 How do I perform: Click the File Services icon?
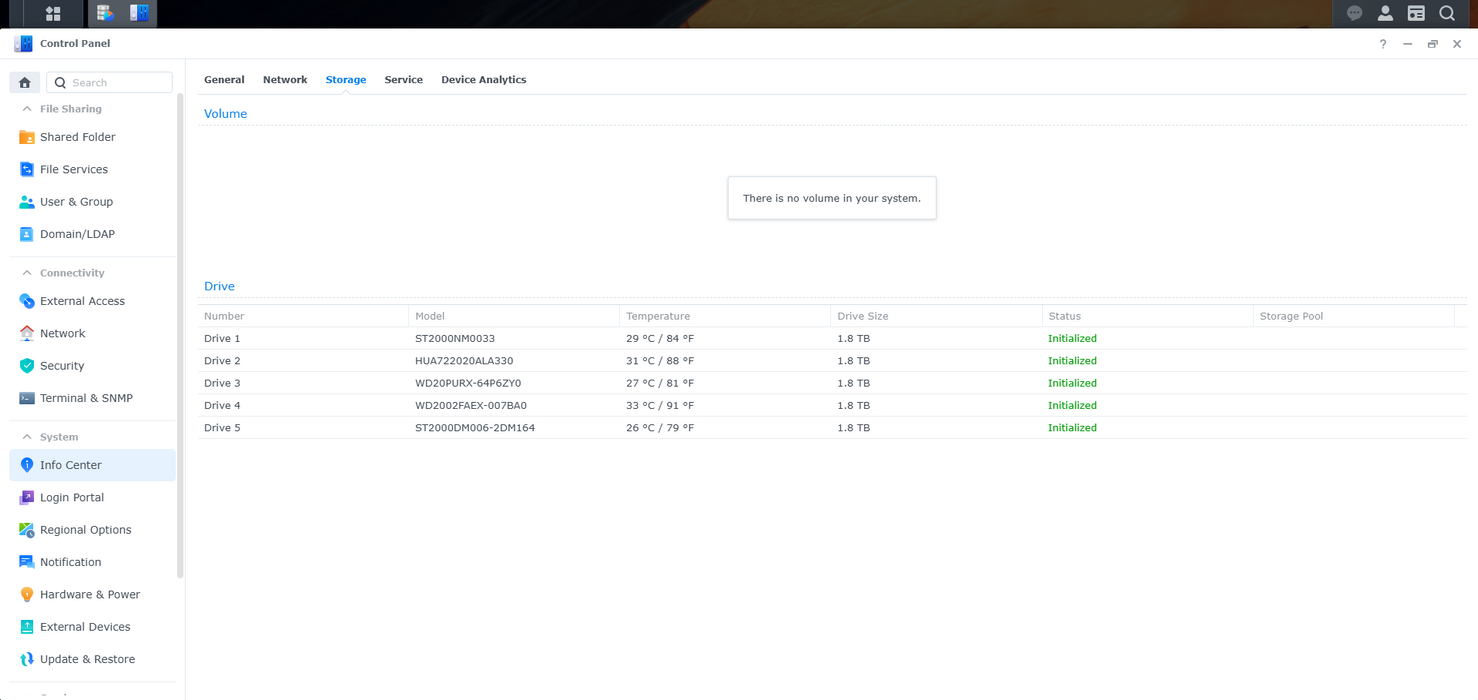coord(27,169)
